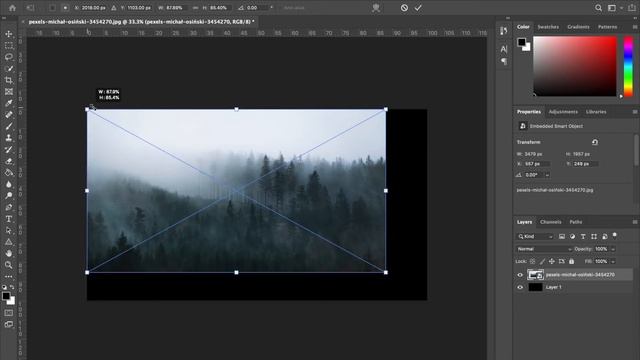
Task: Go to Photoshop Home screen
Action: 12,8
